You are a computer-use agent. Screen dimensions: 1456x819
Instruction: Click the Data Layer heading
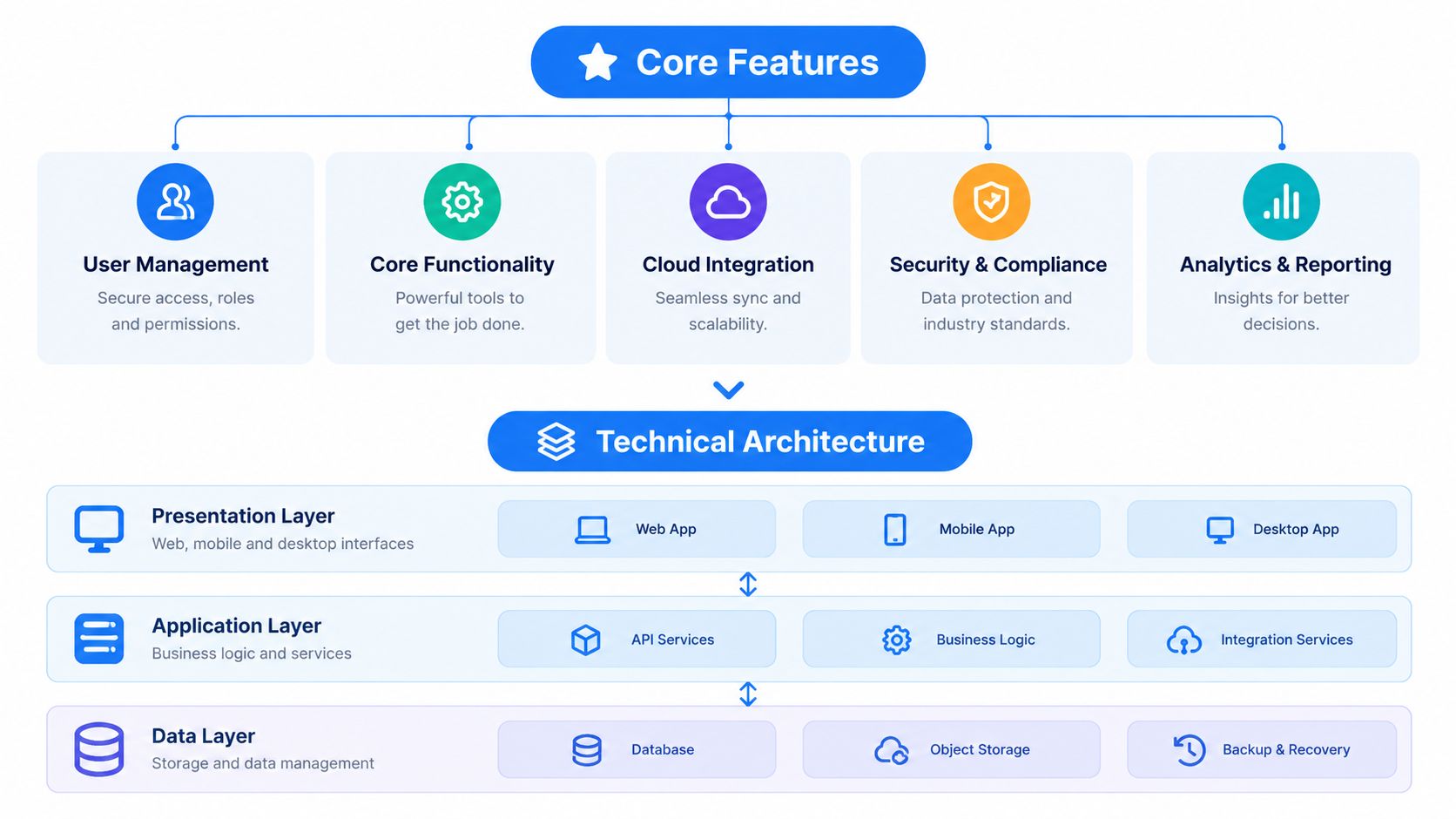tap(203, 736)
